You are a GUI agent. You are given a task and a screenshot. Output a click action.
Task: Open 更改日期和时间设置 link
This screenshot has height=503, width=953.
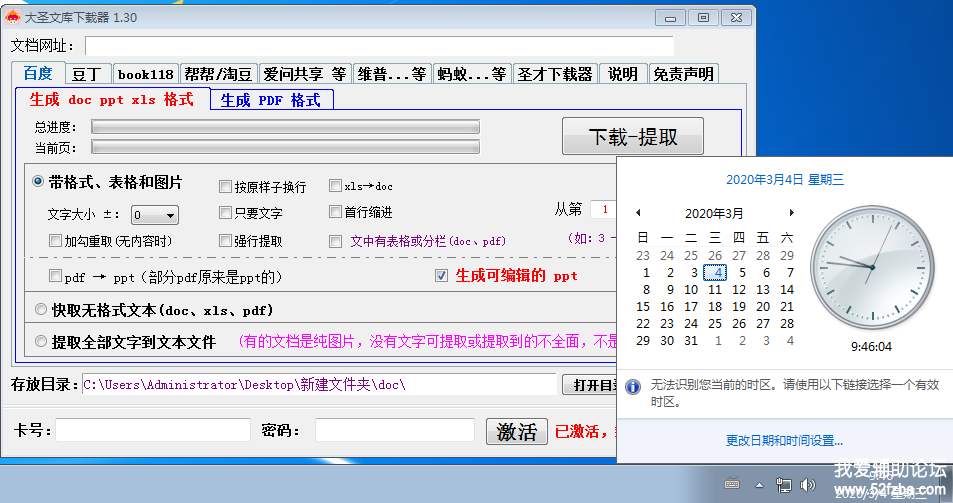coord(784,440)
